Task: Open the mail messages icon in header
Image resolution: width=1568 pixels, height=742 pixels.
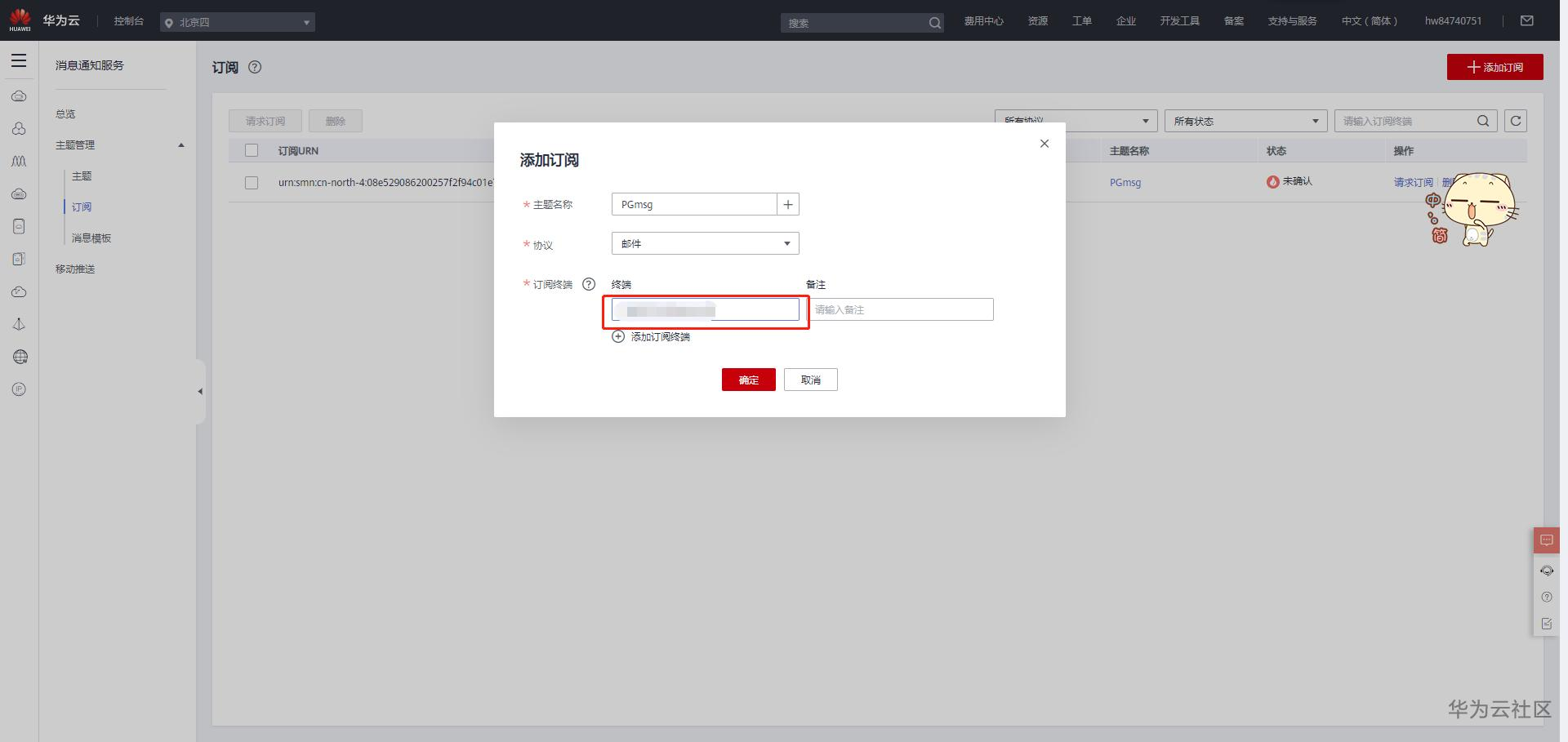Action: point(1527,21)
